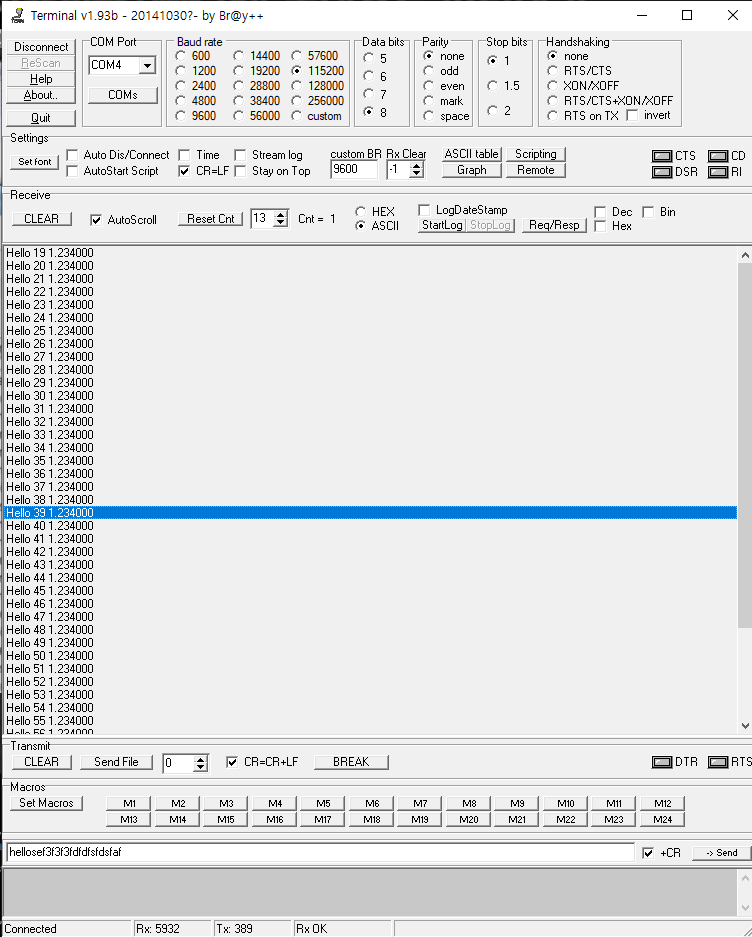The height and width of the screenshot is (937, 752).
Task: Toggle the DTR indicator
Action: coord(661,762)
